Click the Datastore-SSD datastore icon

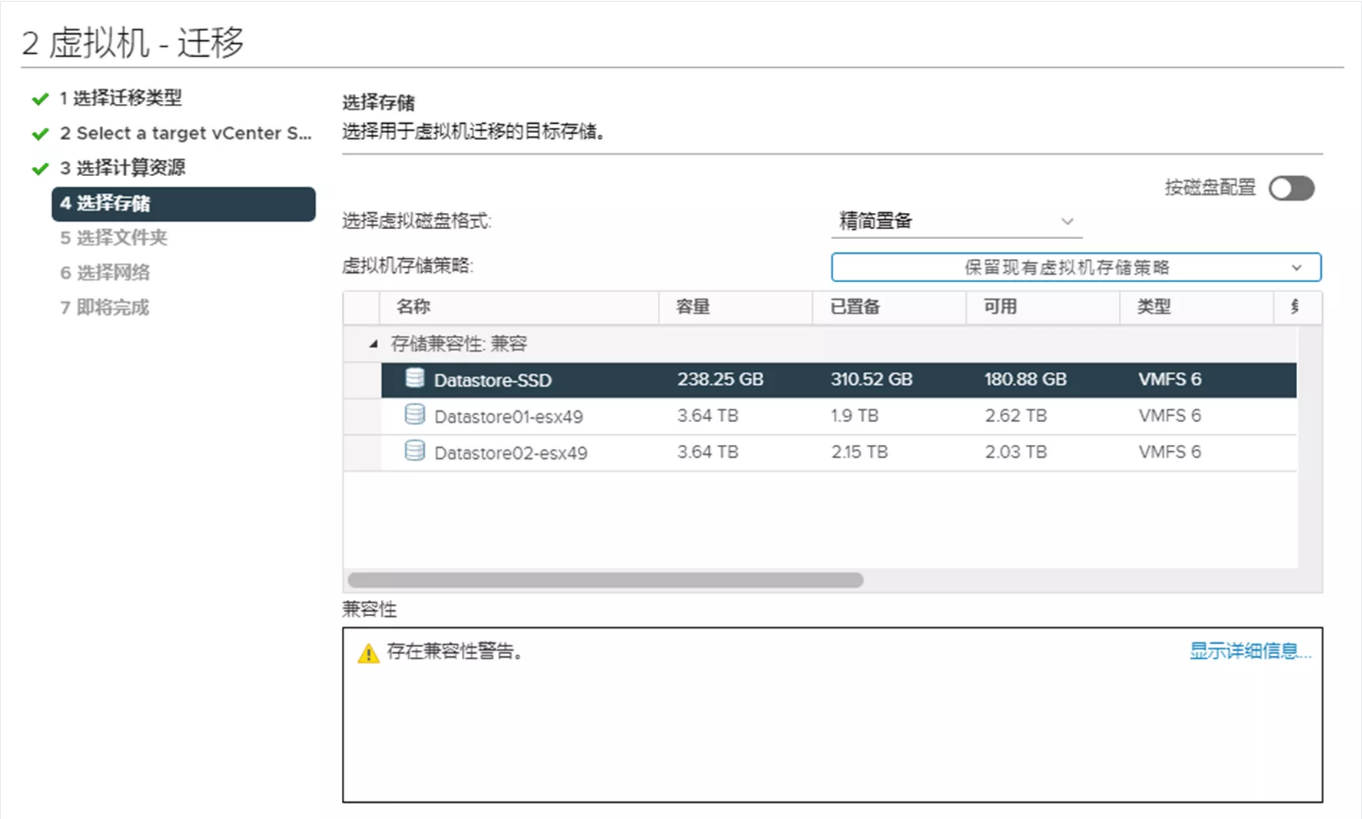coord(414,379)
